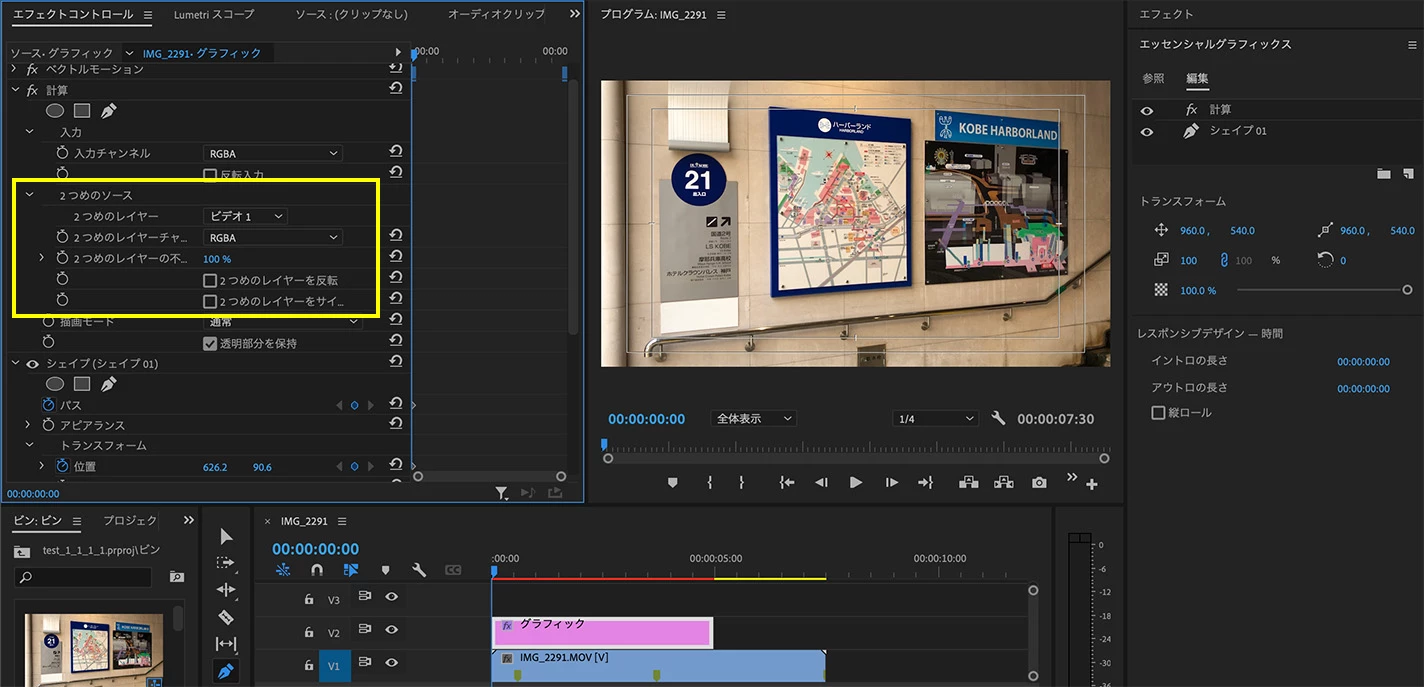Enable 2つめのレイヤーをサイ... checkbox

click(210, 301)
